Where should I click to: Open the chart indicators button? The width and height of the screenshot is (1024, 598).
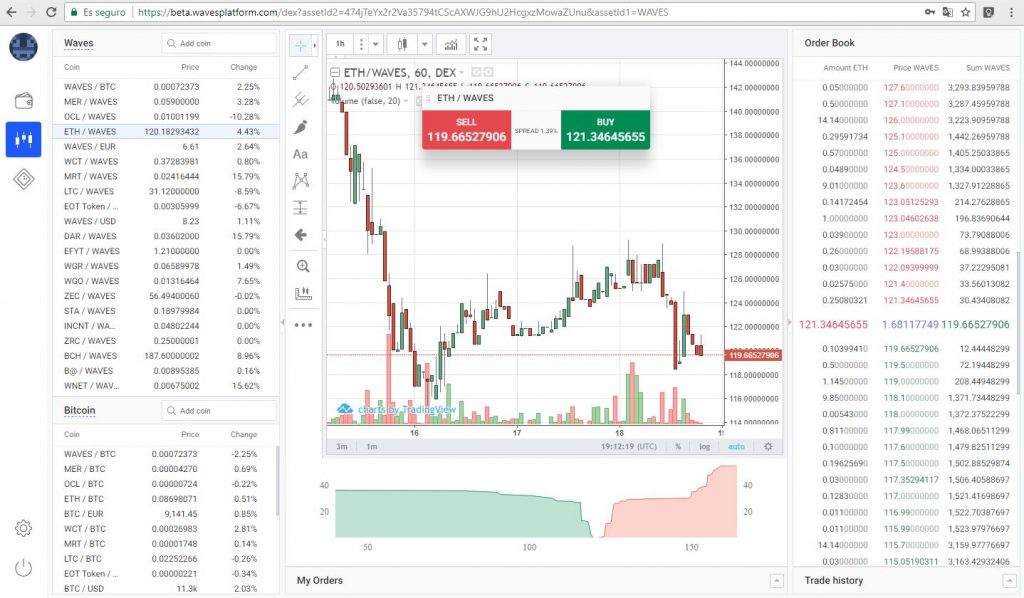pyautogui.click(x=451, y=44)
